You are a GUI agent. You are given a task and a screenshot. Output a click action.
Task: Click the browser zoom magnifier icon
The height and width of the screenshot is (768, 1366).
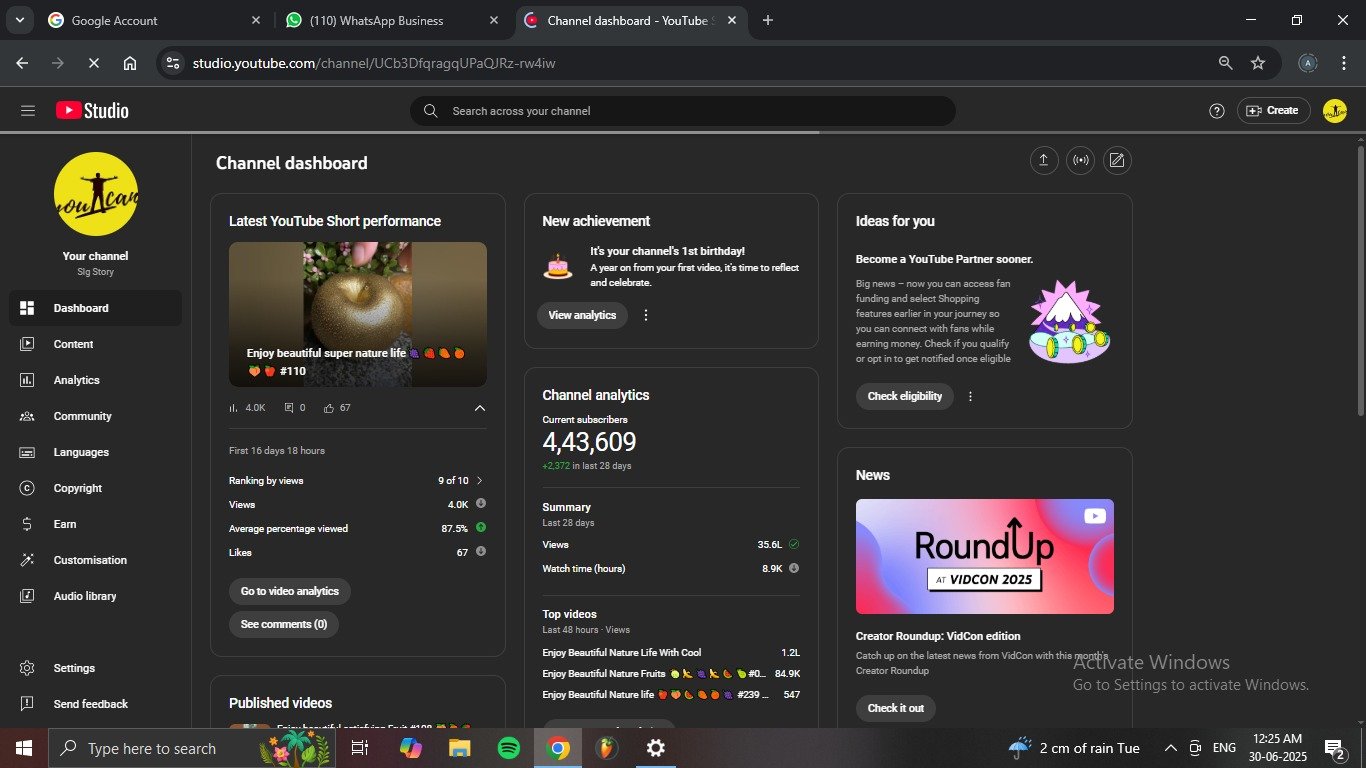[x=1225, y=63]
